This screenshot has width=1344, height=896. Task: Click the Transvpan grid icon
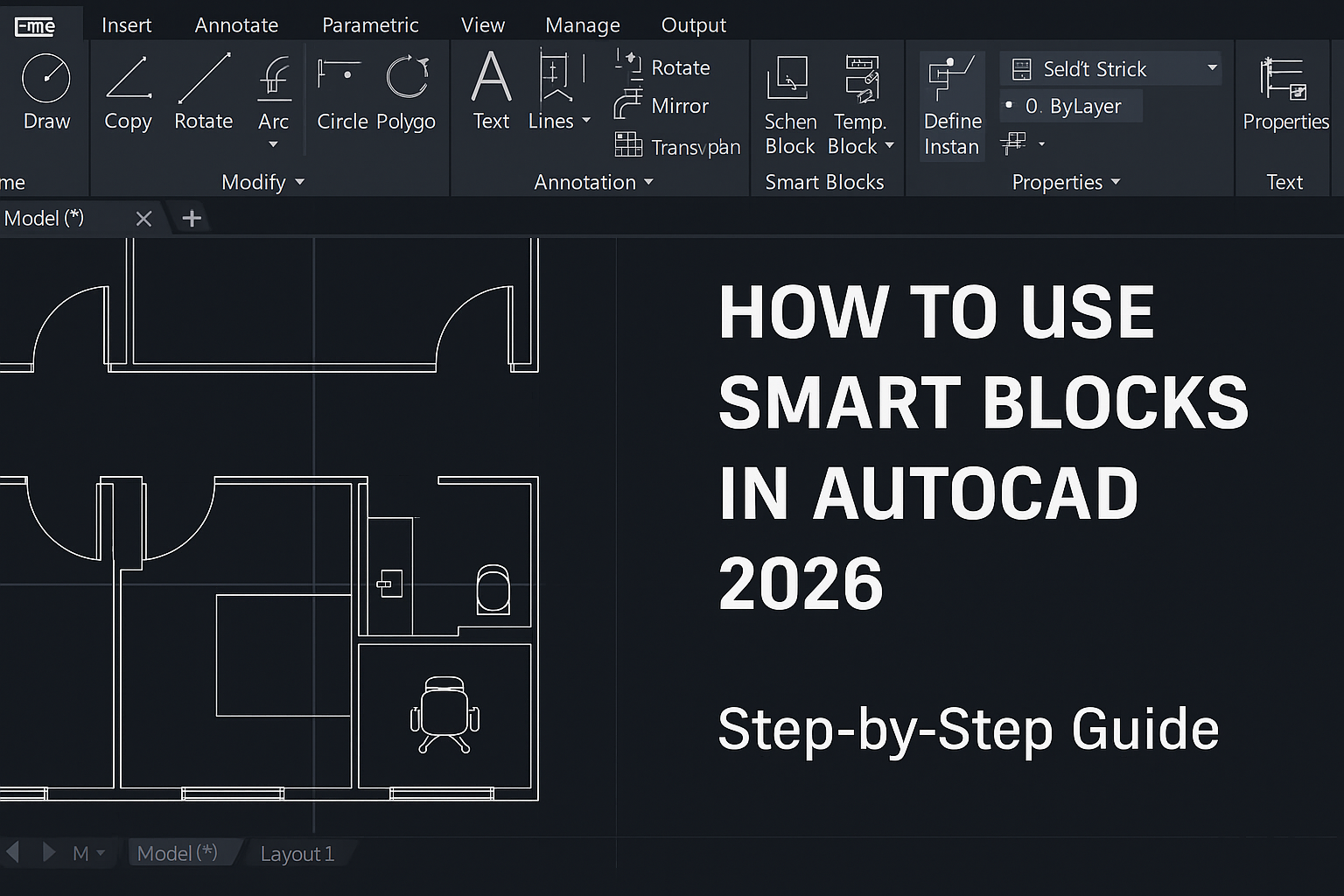[x=628, y=144]
